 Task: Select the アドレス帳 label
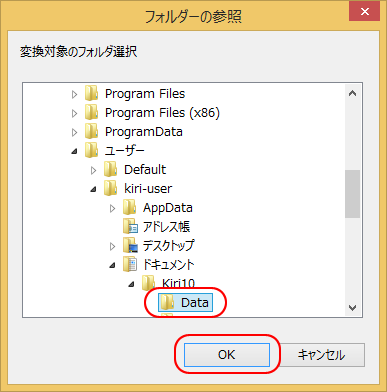(x=166, y=227)
